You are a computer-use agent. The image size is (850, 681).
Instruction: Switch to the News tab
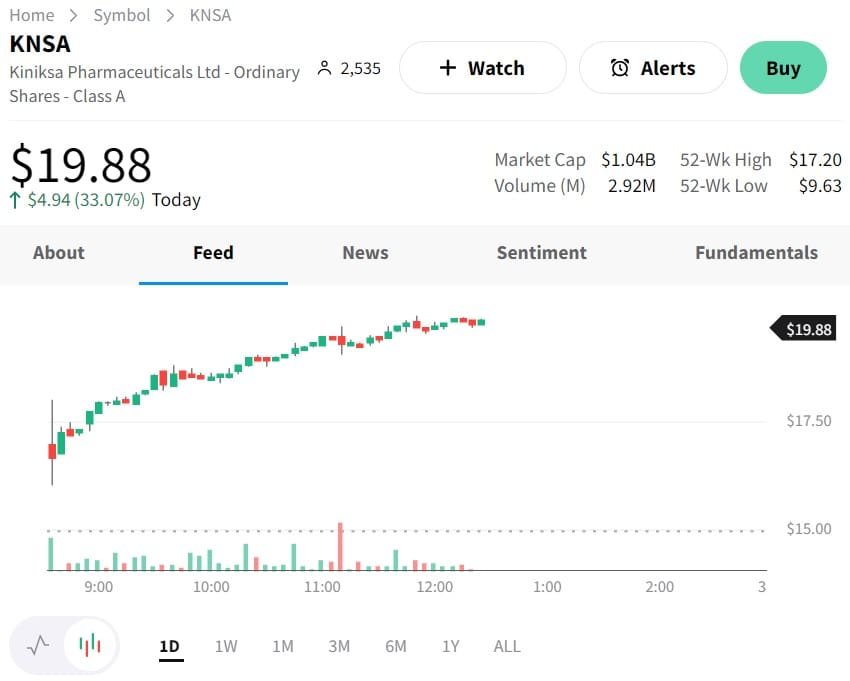365,253
